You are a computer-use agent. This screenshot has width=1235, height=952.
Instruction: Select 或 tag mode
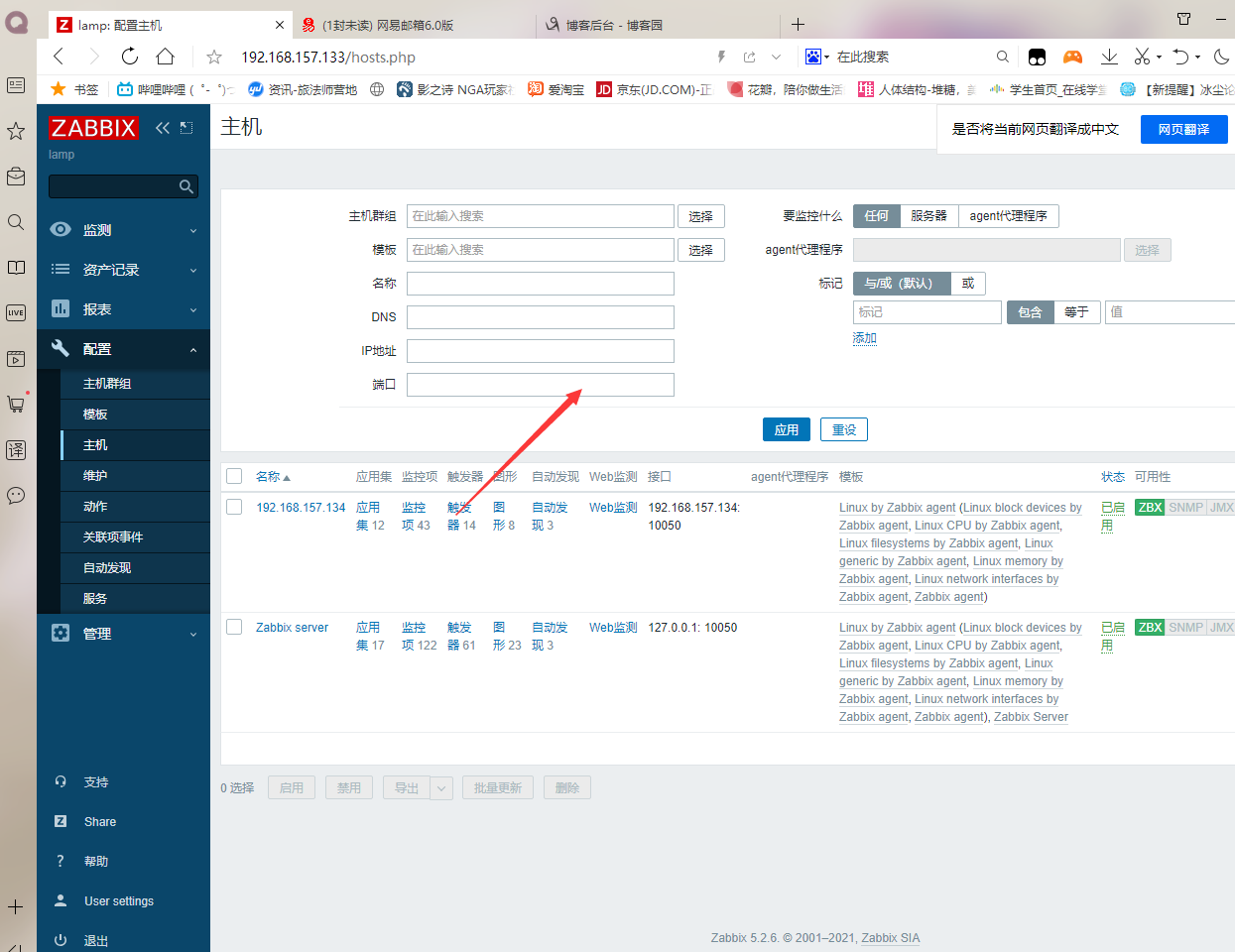pyautogui.click(x=968, y=284)
